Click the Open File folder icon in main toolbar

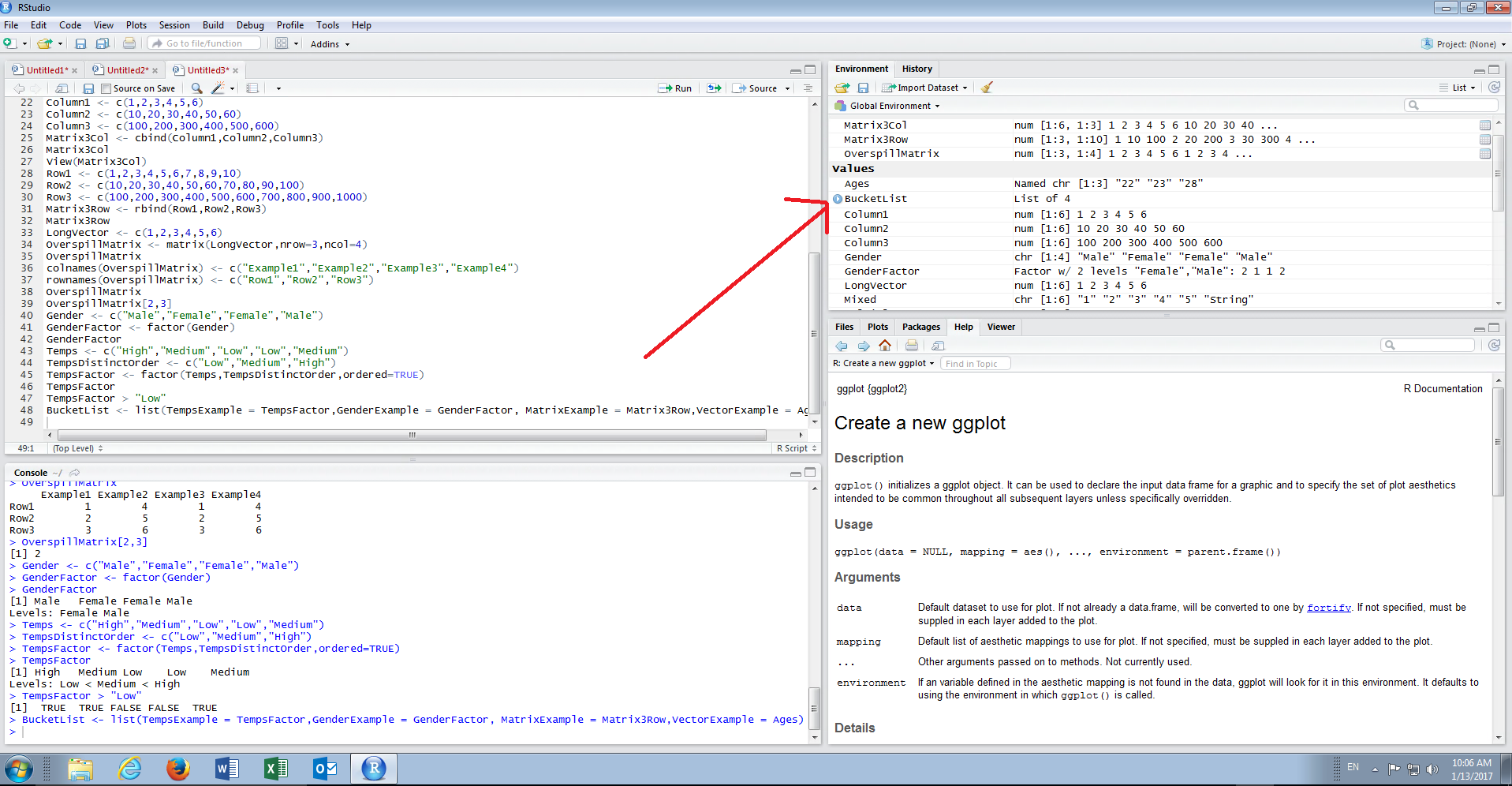(x=45, y=43)
